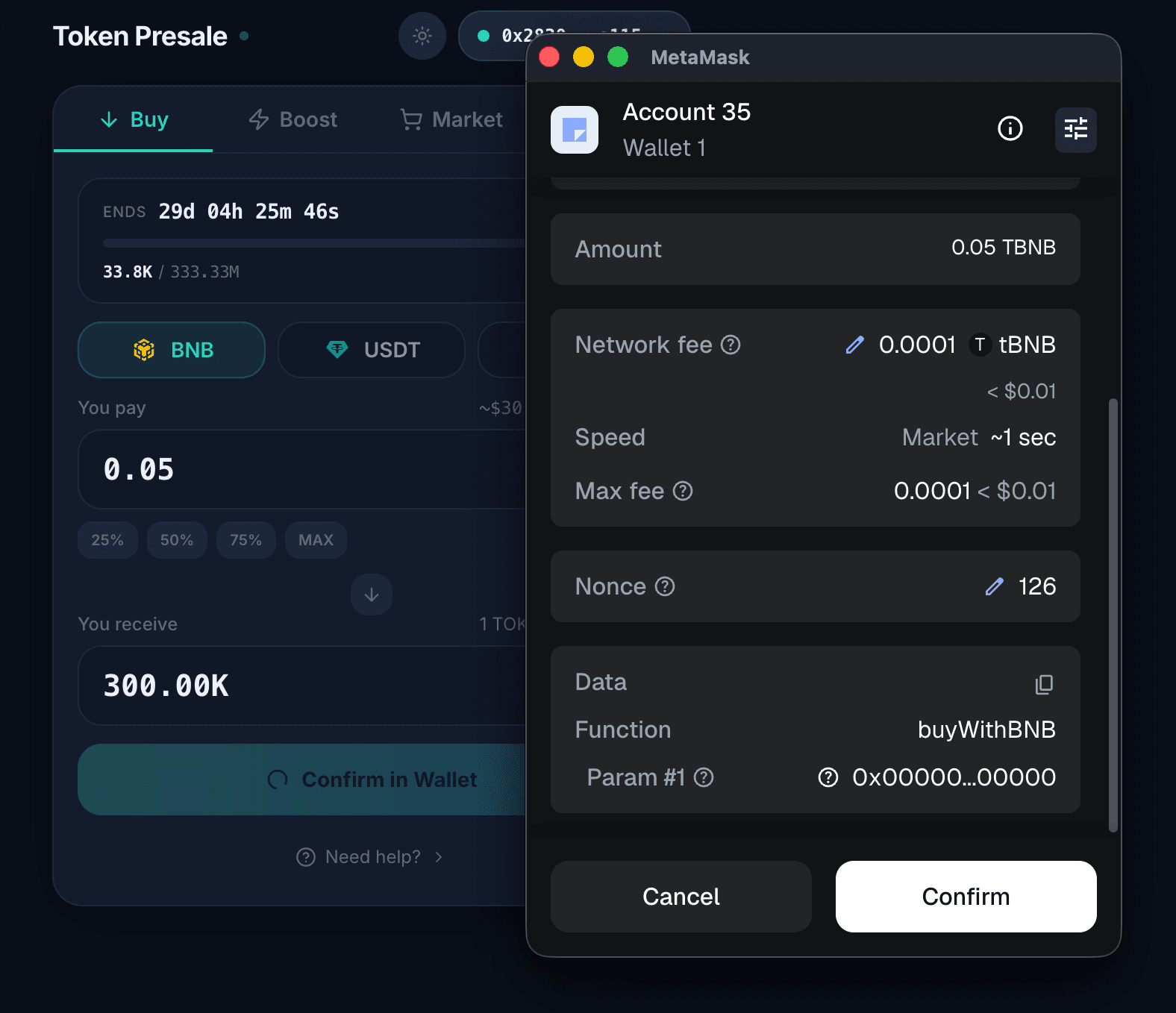The height and width of the screenshot is (1013, 1176).
Task: Click the nonce edit pencil icon
Action: click(994, 586)
